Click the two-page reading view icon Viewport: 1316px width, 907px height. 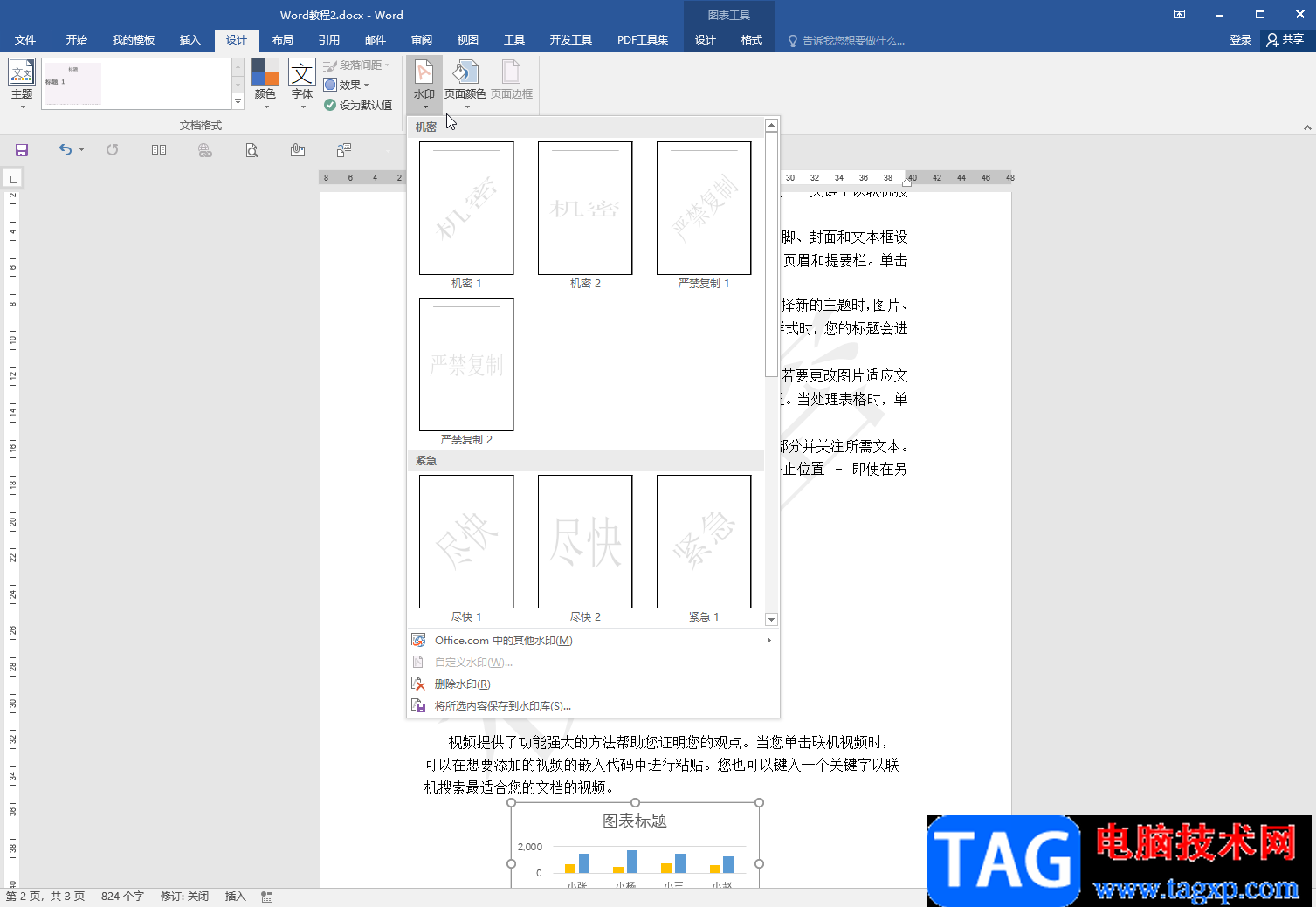coord(159,150)
